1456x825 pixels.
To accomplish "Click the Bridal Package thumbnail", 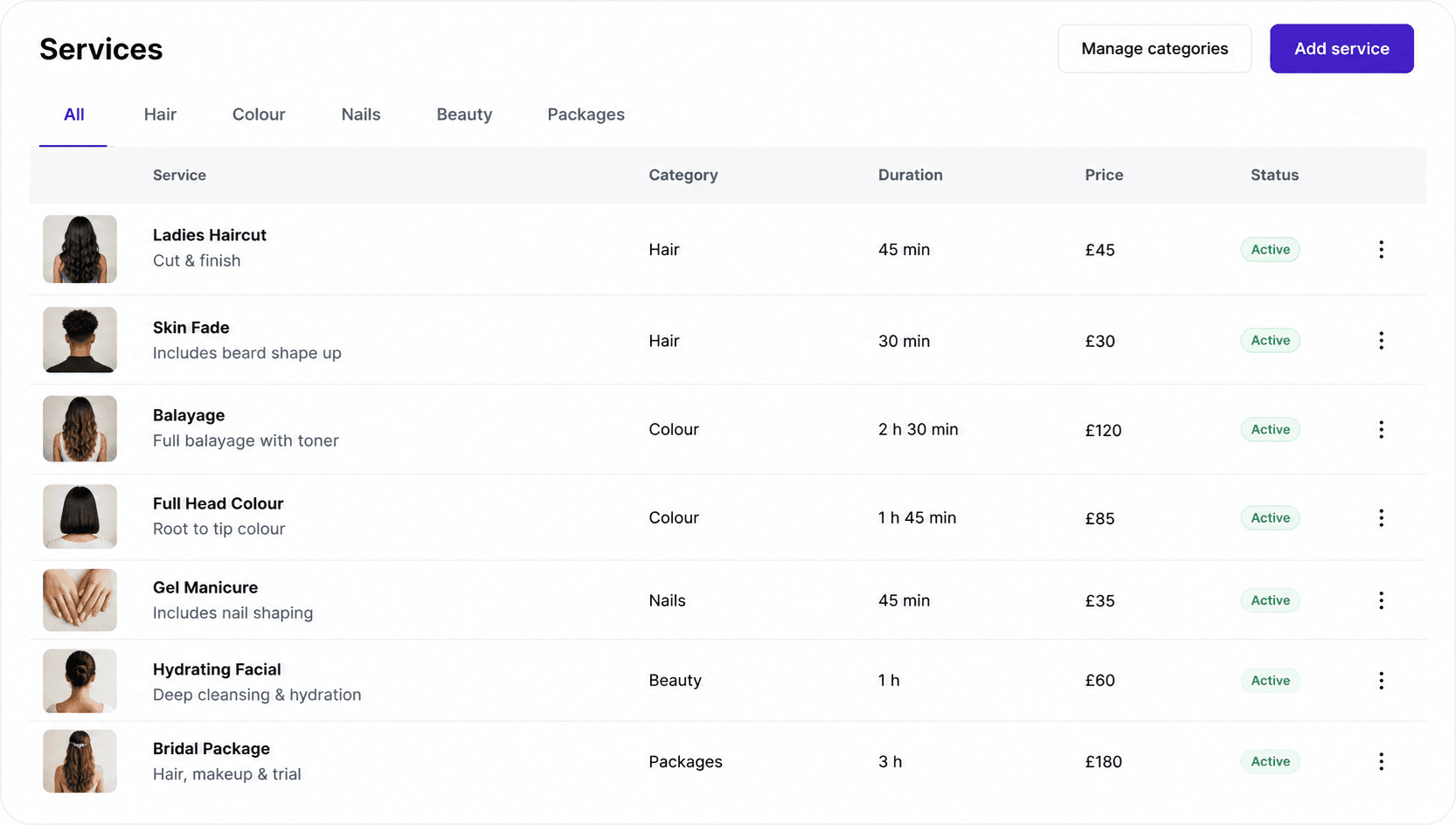I will [x=80, y=761].
